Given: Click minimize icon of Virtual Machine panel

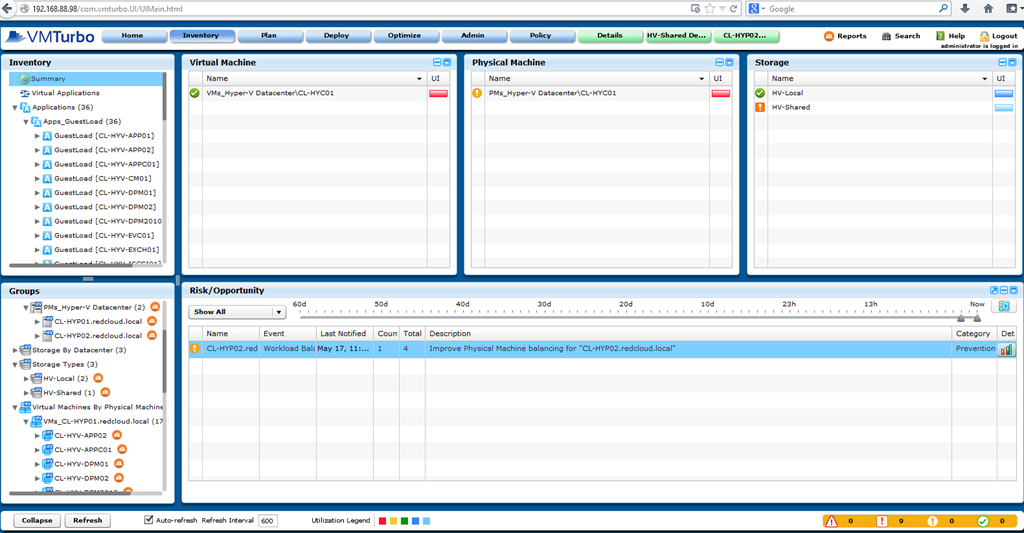Looking at the screenshot, I should click(x=437, y=62).
